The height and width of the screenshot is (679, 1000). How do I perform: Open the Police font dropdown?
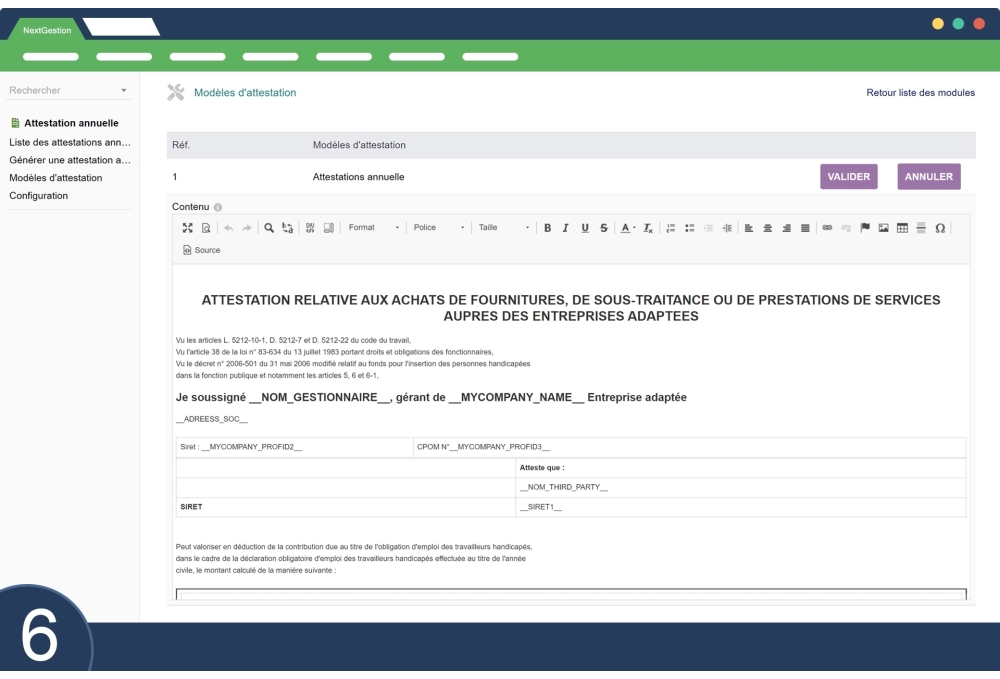(438, 228)
